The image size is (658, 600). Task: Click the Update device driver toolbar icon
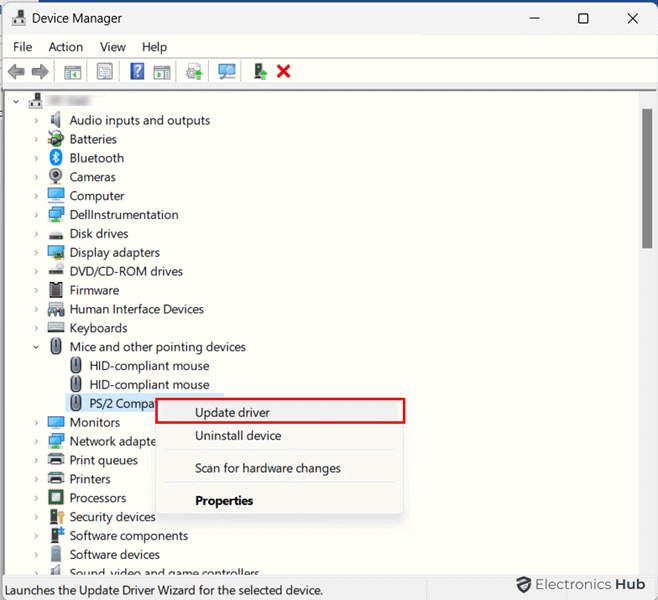[194, 72]
